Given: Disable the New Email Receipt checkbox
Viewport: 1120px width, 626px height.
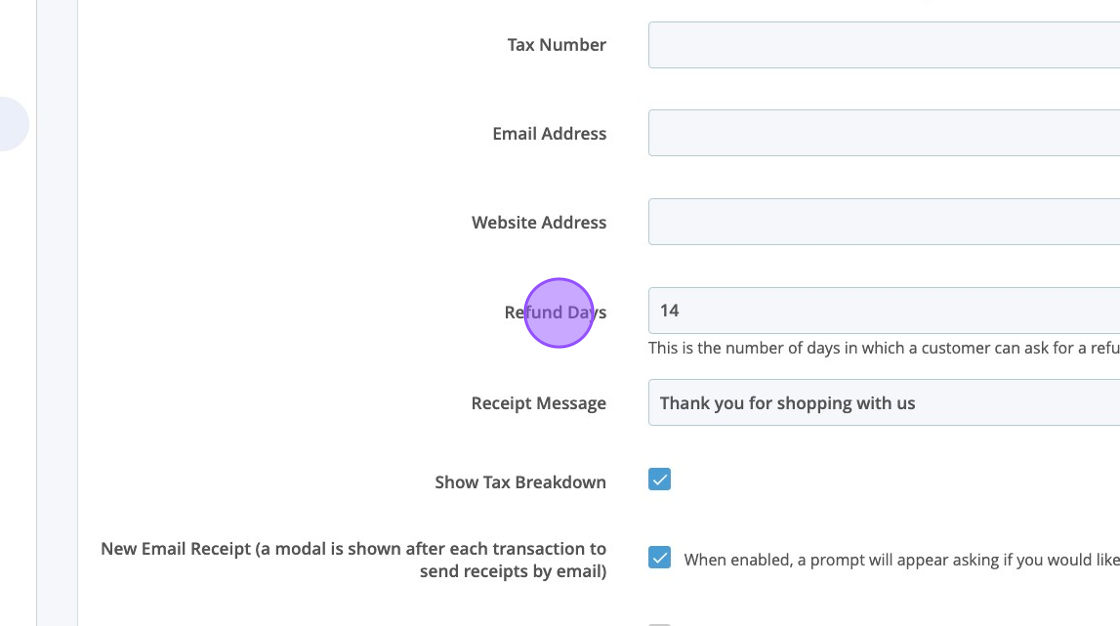Looking at the screenshot, I should [x=659, y=558].
